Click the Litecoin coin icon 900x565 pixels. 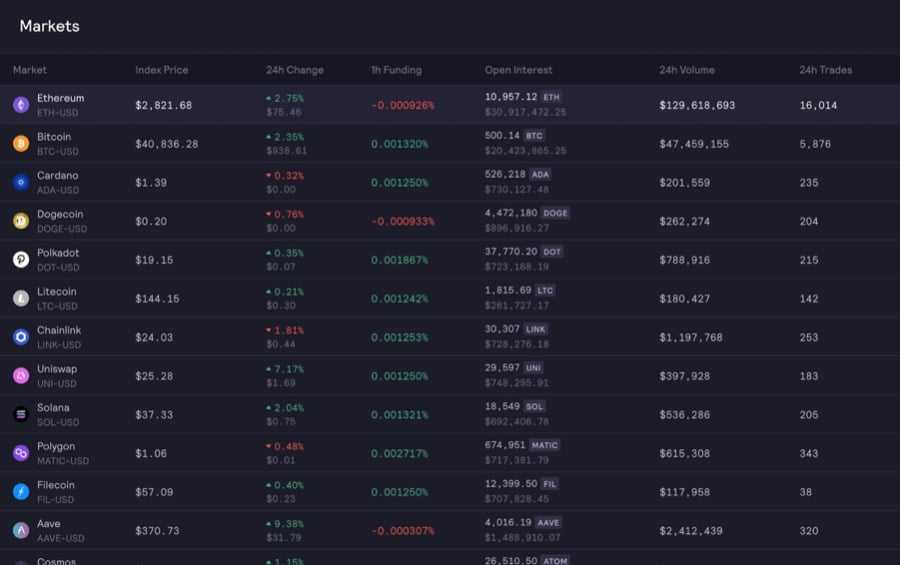point(21,298)
